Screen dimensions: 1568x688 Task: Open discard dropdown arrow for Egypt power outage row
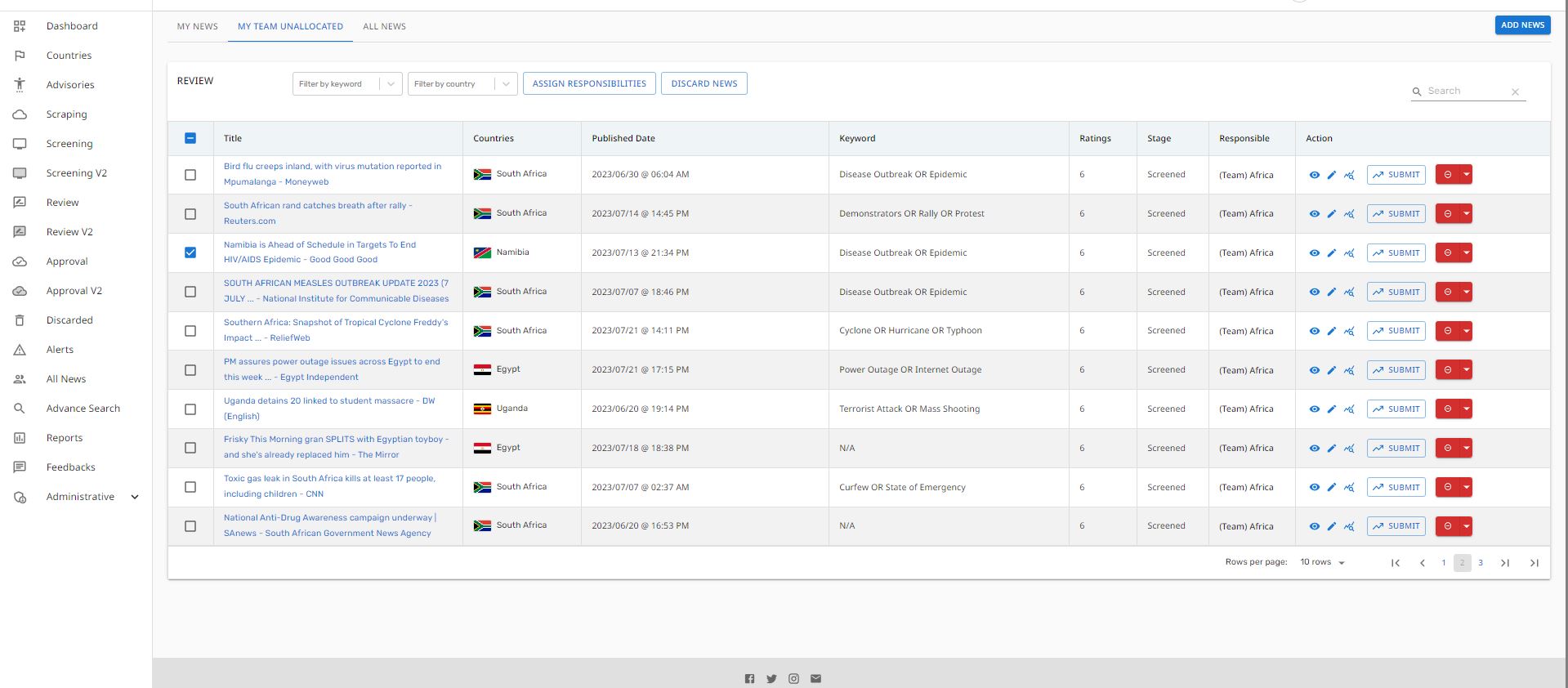(x=1466, y=370)
